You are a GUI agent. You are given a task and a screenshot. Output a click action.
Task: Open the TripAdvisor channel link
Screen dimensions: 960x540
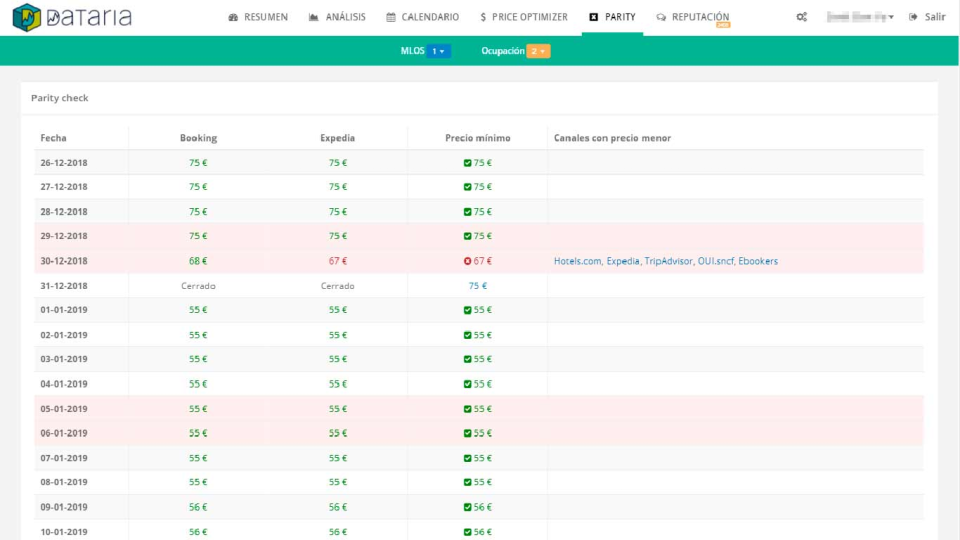[668, 261]
